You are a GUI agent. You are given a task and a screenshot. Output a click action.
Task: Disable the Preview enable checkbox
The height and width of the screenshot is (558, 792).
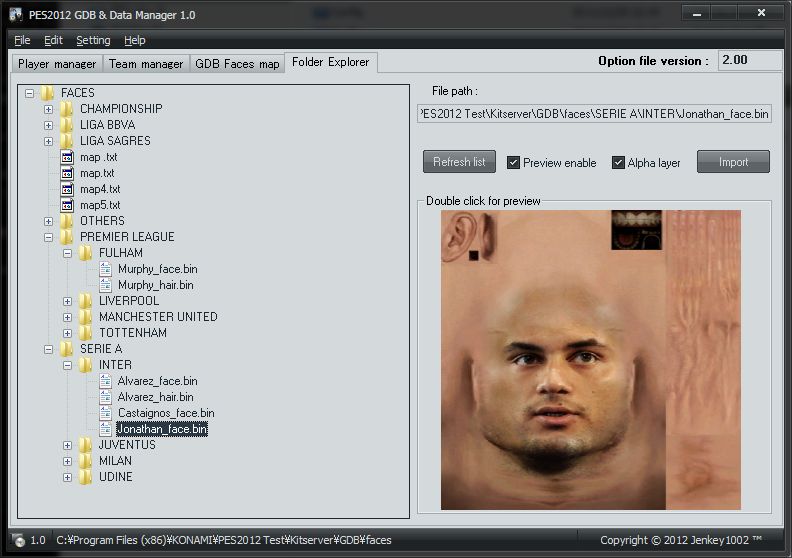coord(514,163)
